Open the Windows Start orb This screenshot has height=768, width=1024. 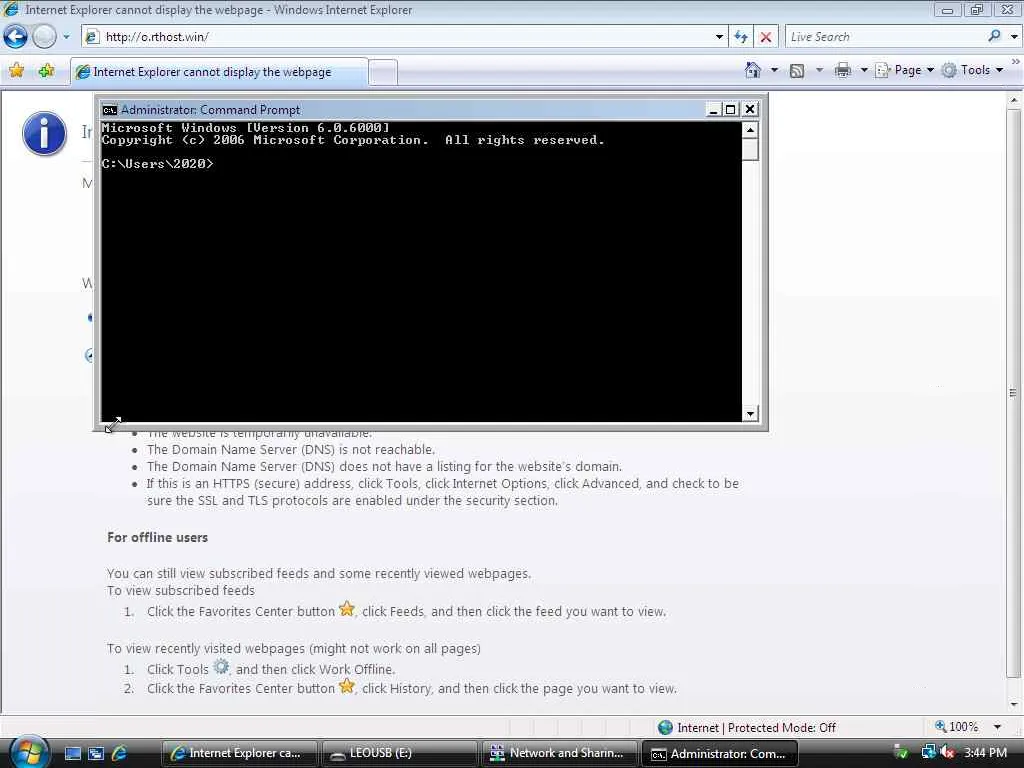click(29, 752)
